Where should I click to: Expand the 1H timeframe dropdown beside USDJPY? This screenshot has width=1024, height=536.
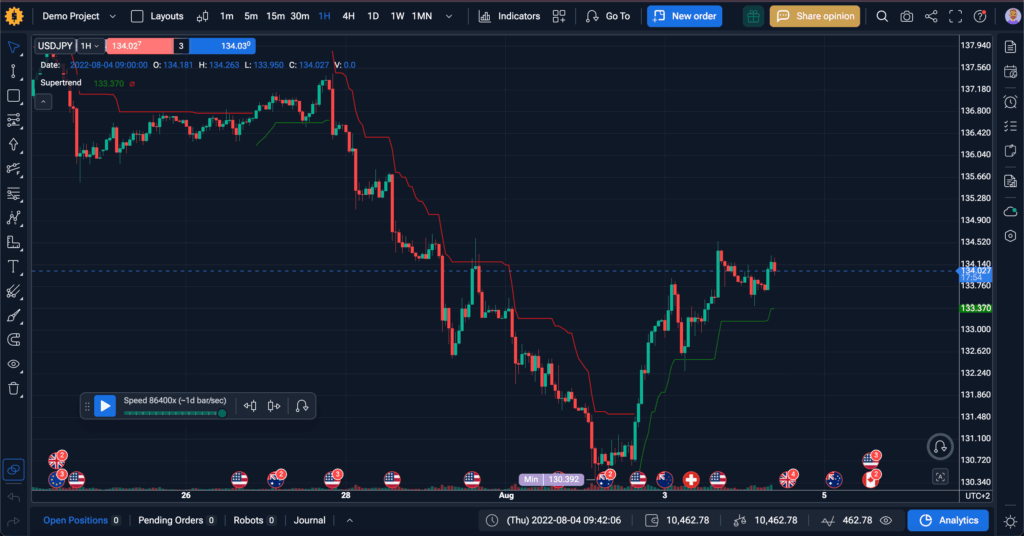[x=90, y=46]
